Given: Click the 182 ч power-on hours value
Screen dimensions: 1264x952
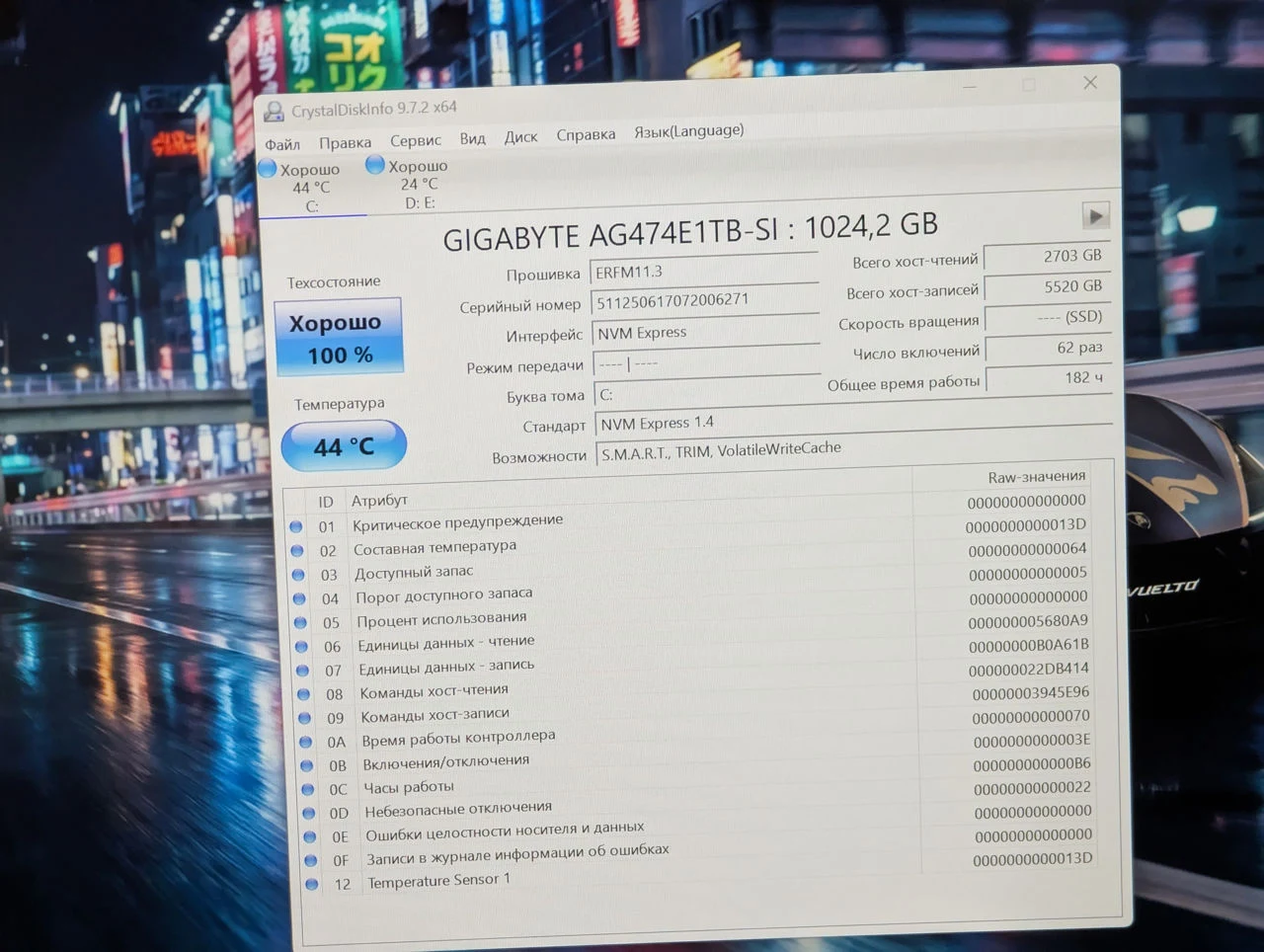Looking at the screenshot, I should (x=1049, y=378).
